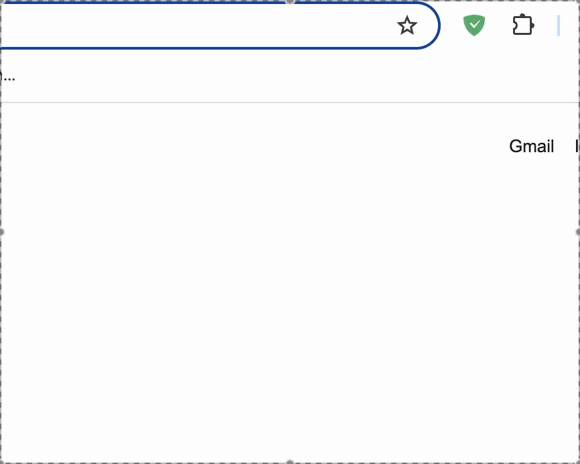Click the blue outline of the address bar
580x464 pixels.
tap(222, 48)
